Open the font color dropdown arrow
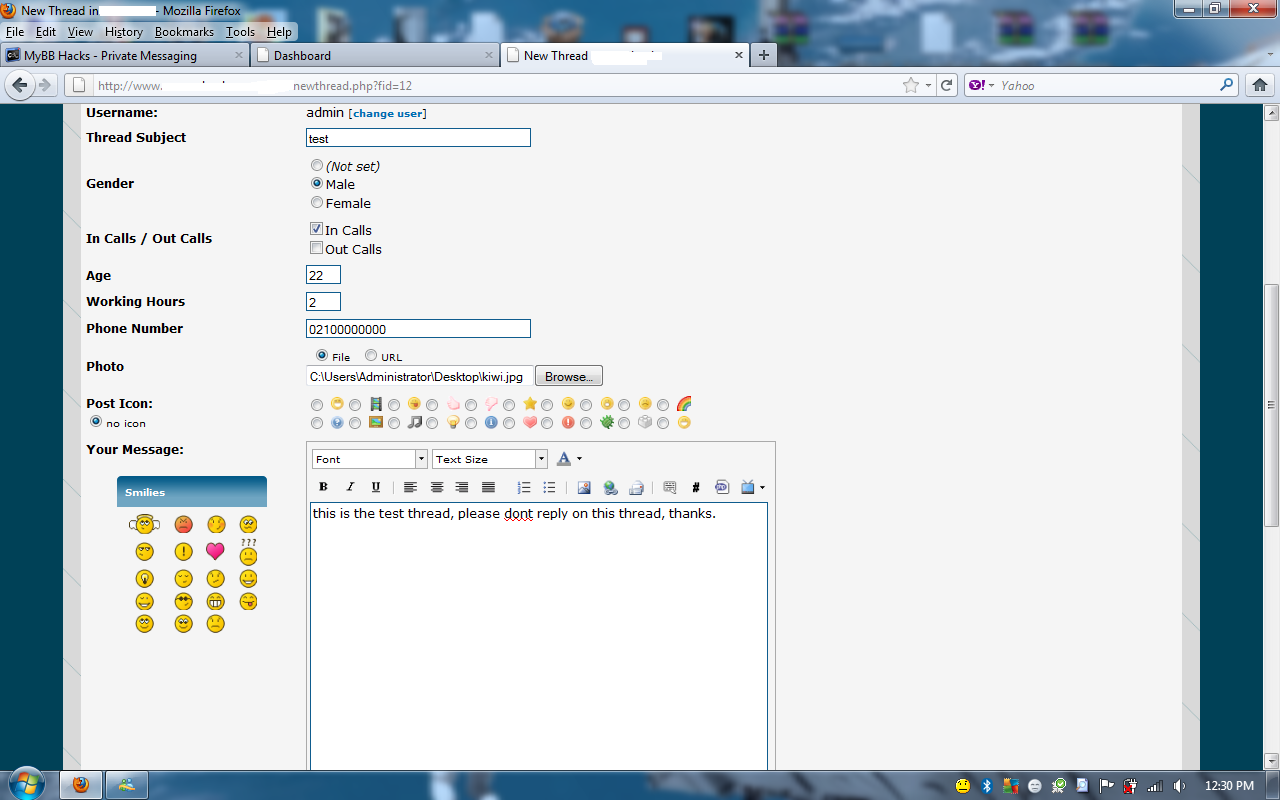The width and height of the screenshot is (1280, 800). pos(579,460)
